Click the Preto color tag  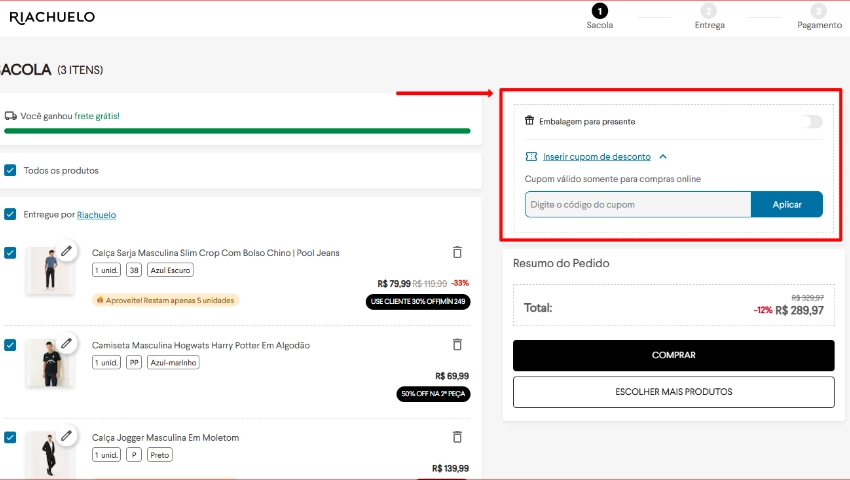pos(160,455)
